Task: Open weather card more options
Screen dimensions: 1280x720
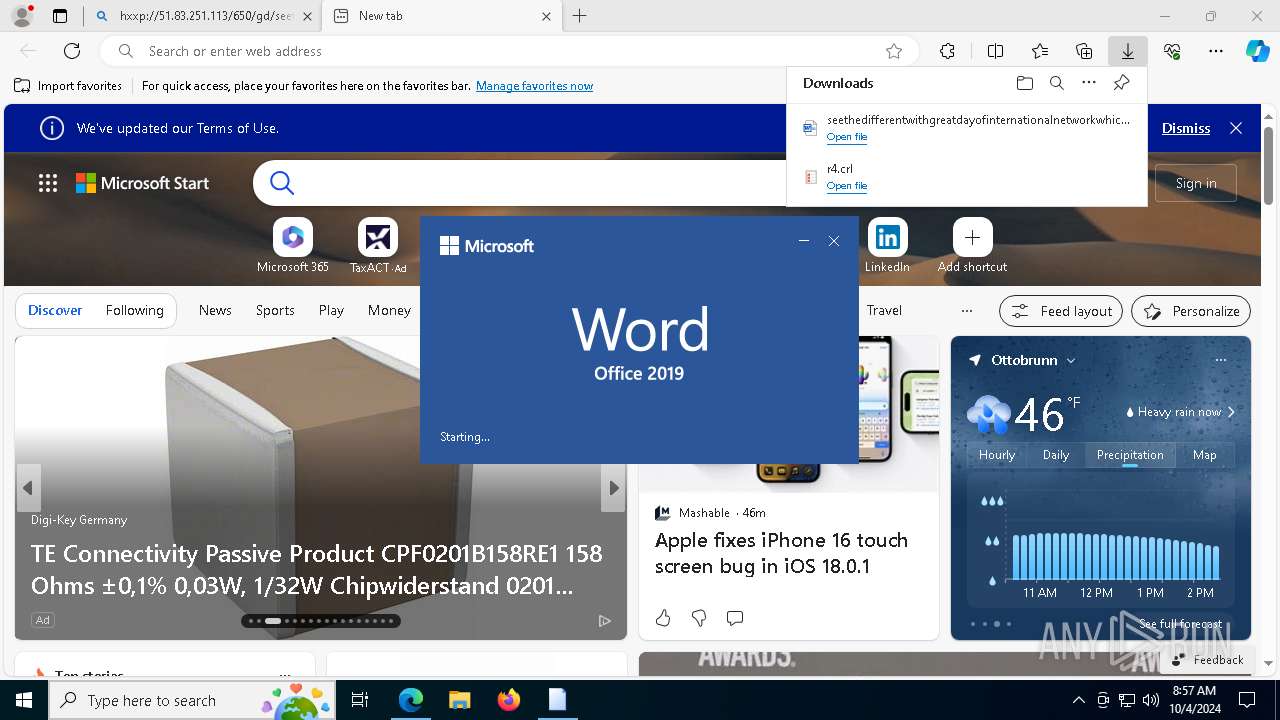Action: pyautogui.click(x=1220, y=360)
